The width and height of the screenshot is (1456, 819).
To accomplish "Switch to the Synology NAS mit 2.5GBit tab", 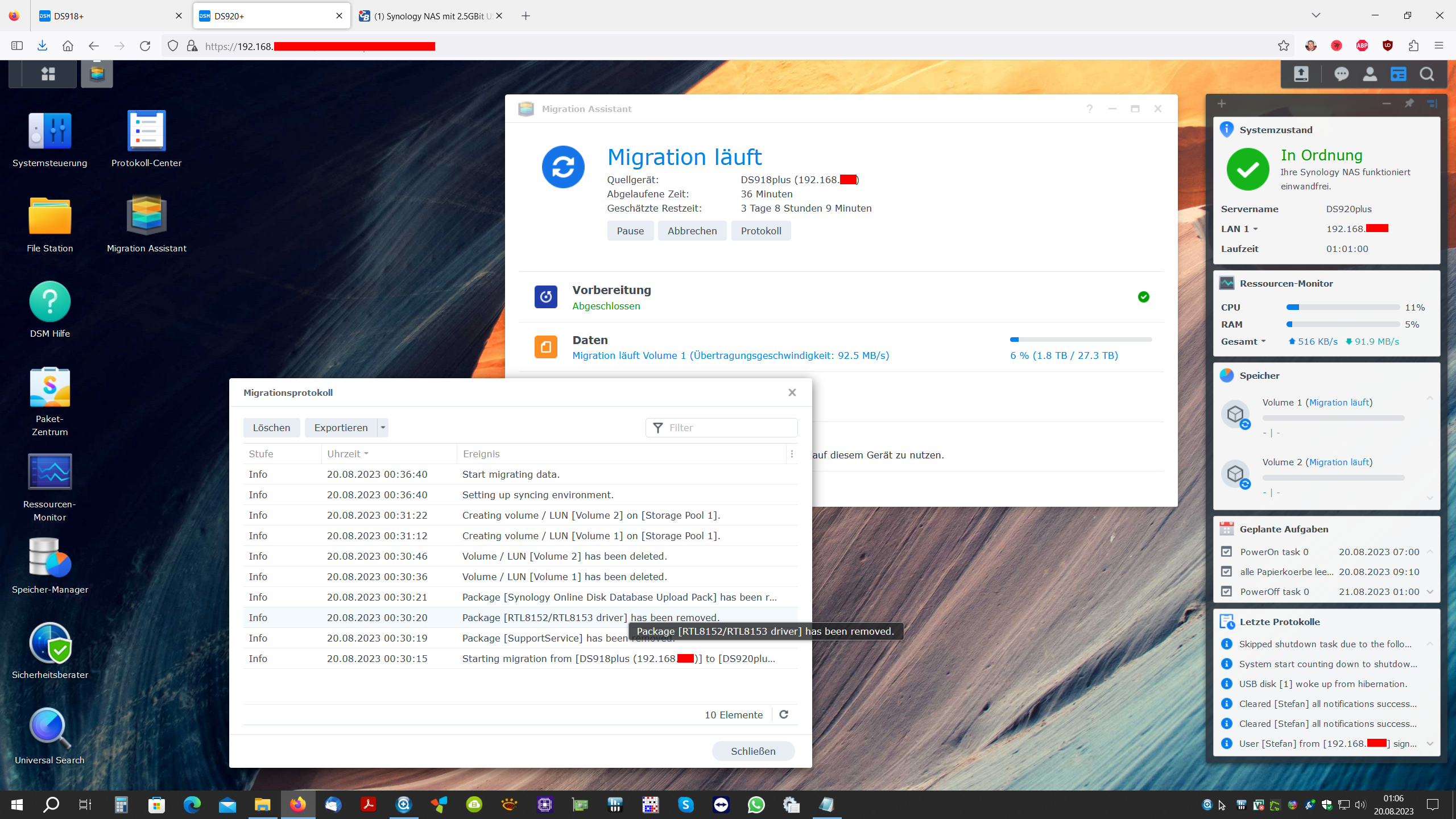I will (x=427, y=16).
